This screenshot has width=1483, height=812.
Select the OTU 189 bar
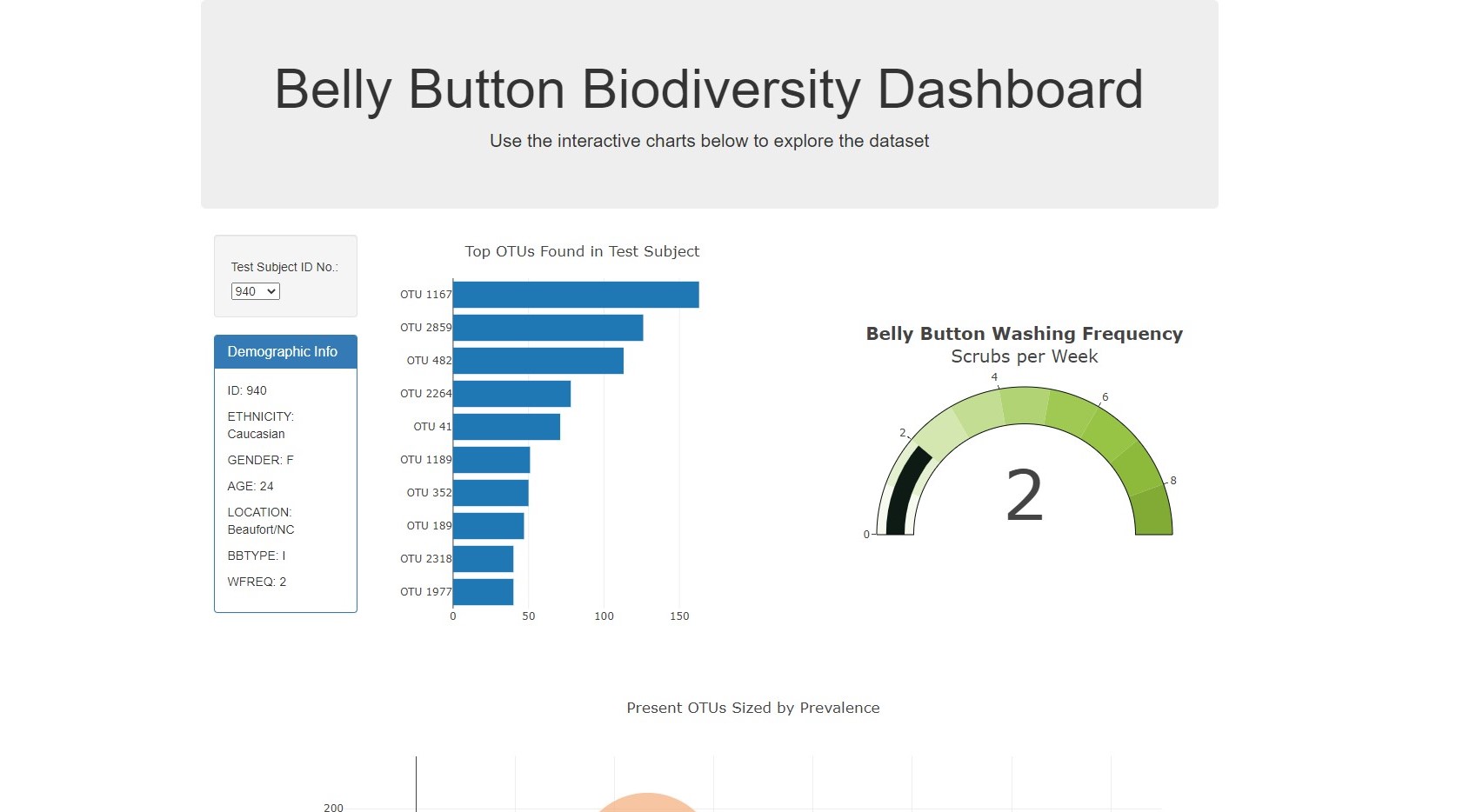click(488, 526)
